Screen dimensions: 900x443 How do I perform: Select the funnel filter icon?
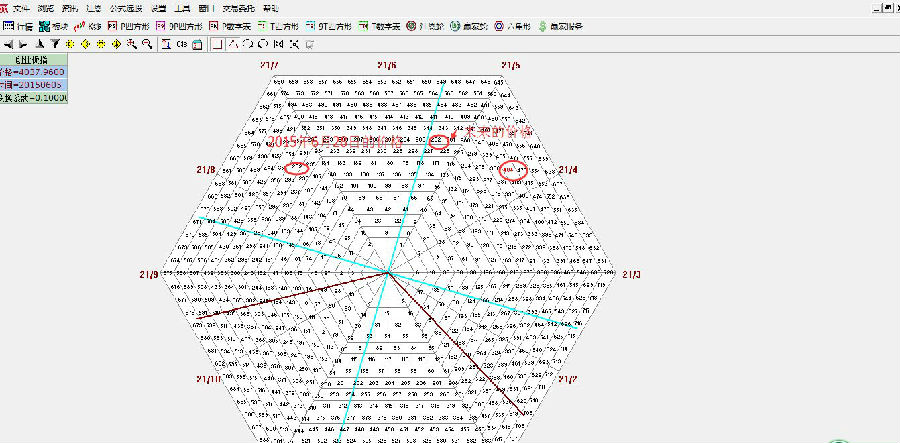click(x=55, y=45)
